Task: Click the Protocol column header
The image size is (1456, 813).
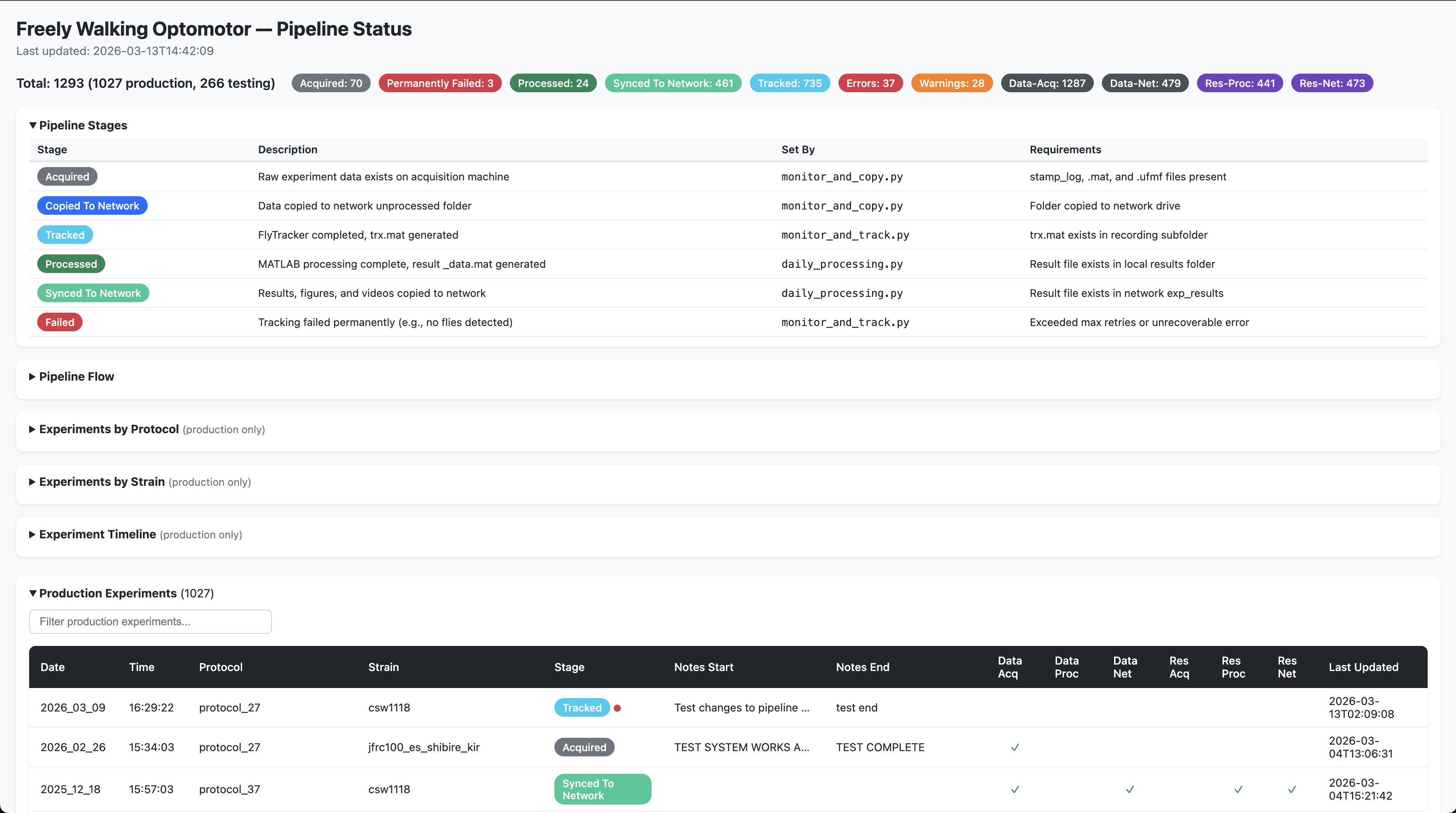Action: [221, 667]
